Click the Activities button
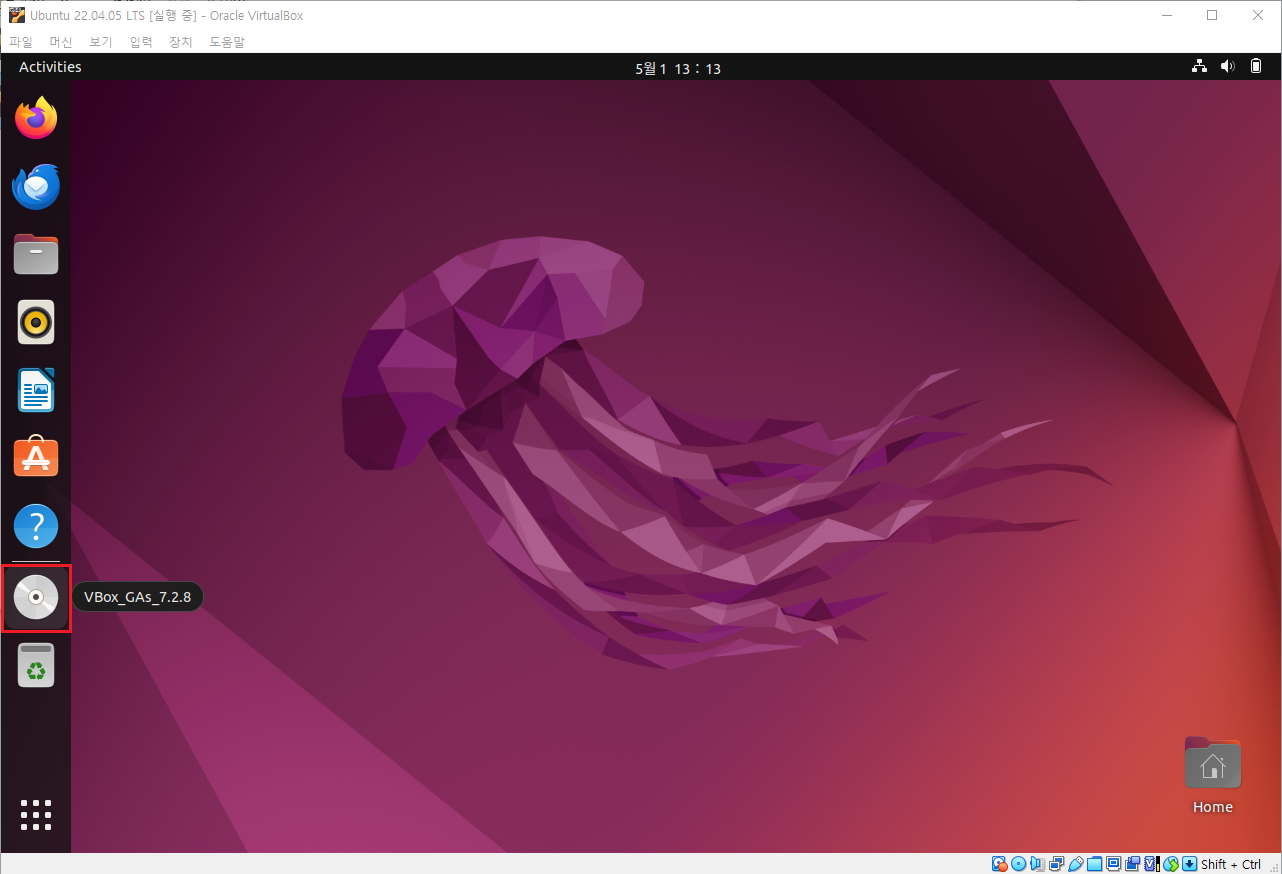Viewport: 1282px width, 874px height. (x=50, y=67)
